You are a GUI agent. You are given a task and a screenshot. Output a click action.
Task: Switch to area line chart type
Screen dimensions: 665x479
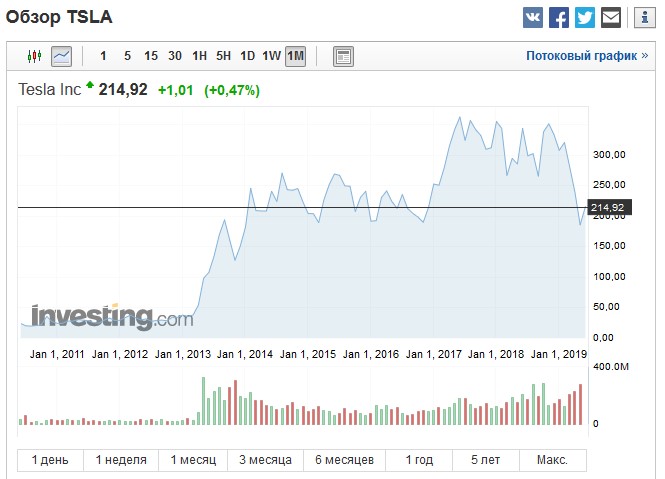(61, 56)
